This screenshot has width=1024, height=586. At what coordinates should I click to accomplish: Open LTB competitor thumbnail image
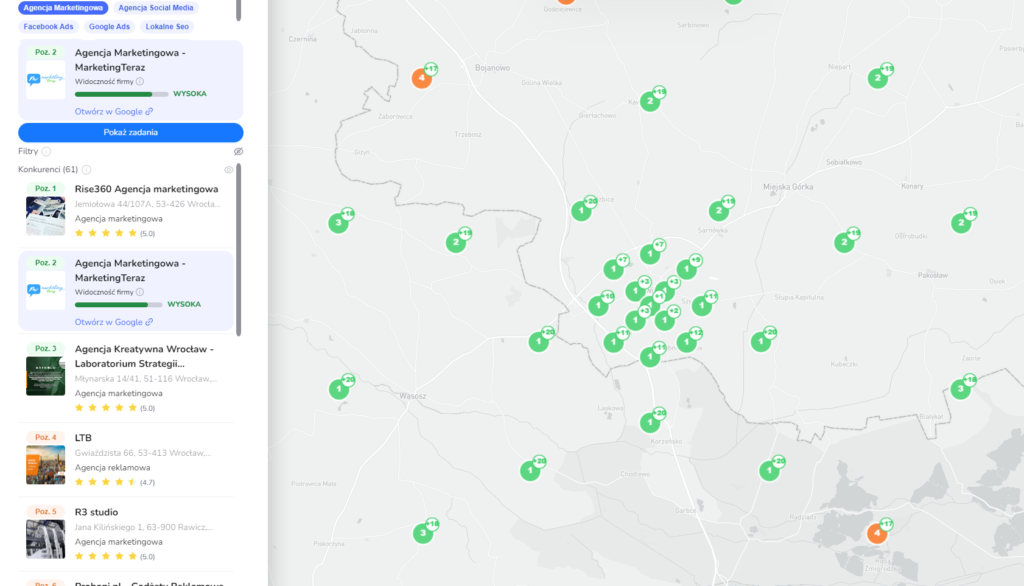45,465
